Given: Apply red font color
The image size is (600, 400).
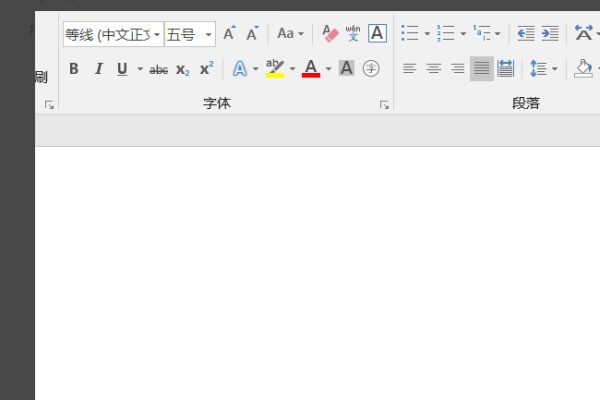Looking at the screenshot, I should 311,69.
